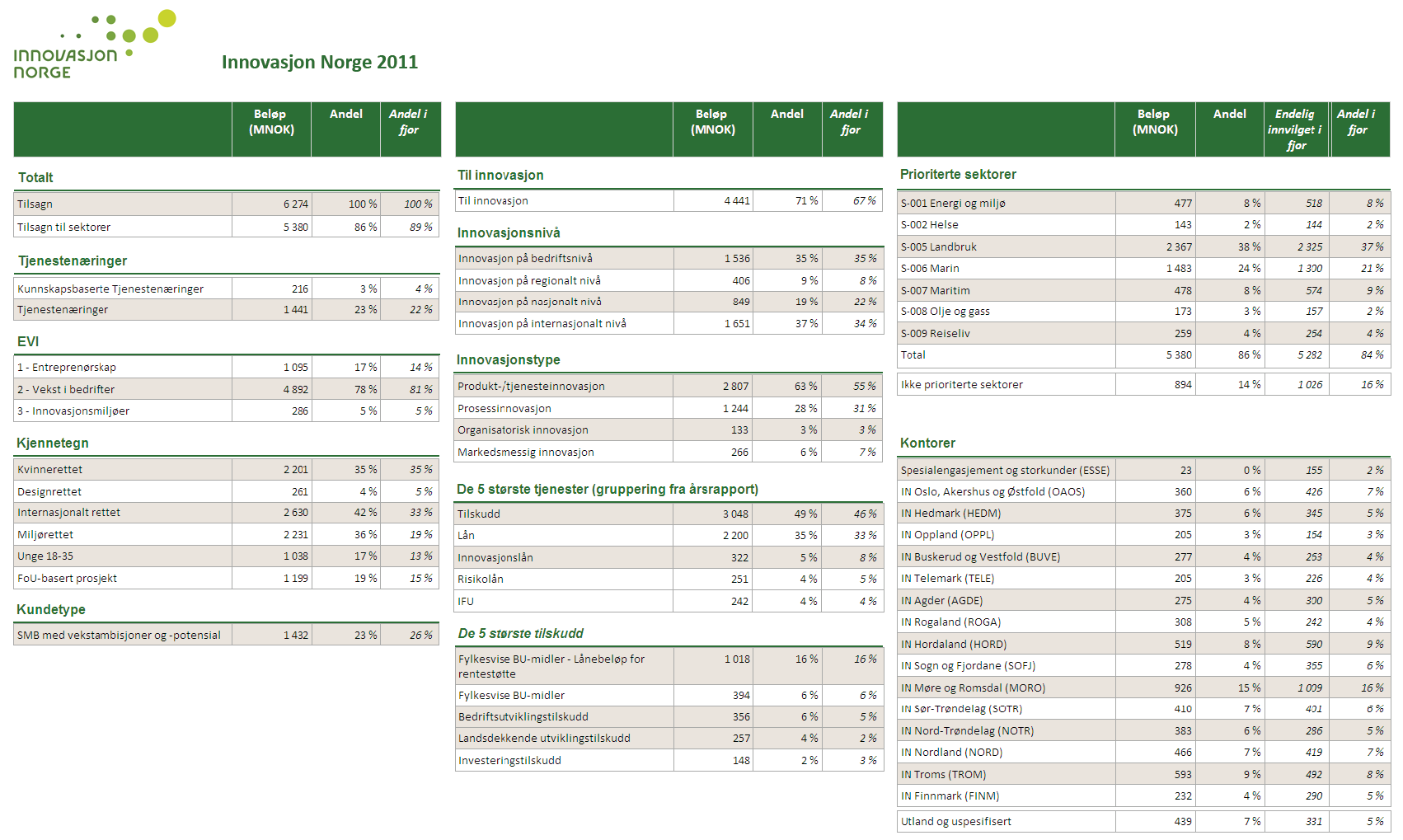Viewport: 1403px width, 840px height.
Task: Click the 'S-006 Marin' row label
Action: click(x=930, y=268)
